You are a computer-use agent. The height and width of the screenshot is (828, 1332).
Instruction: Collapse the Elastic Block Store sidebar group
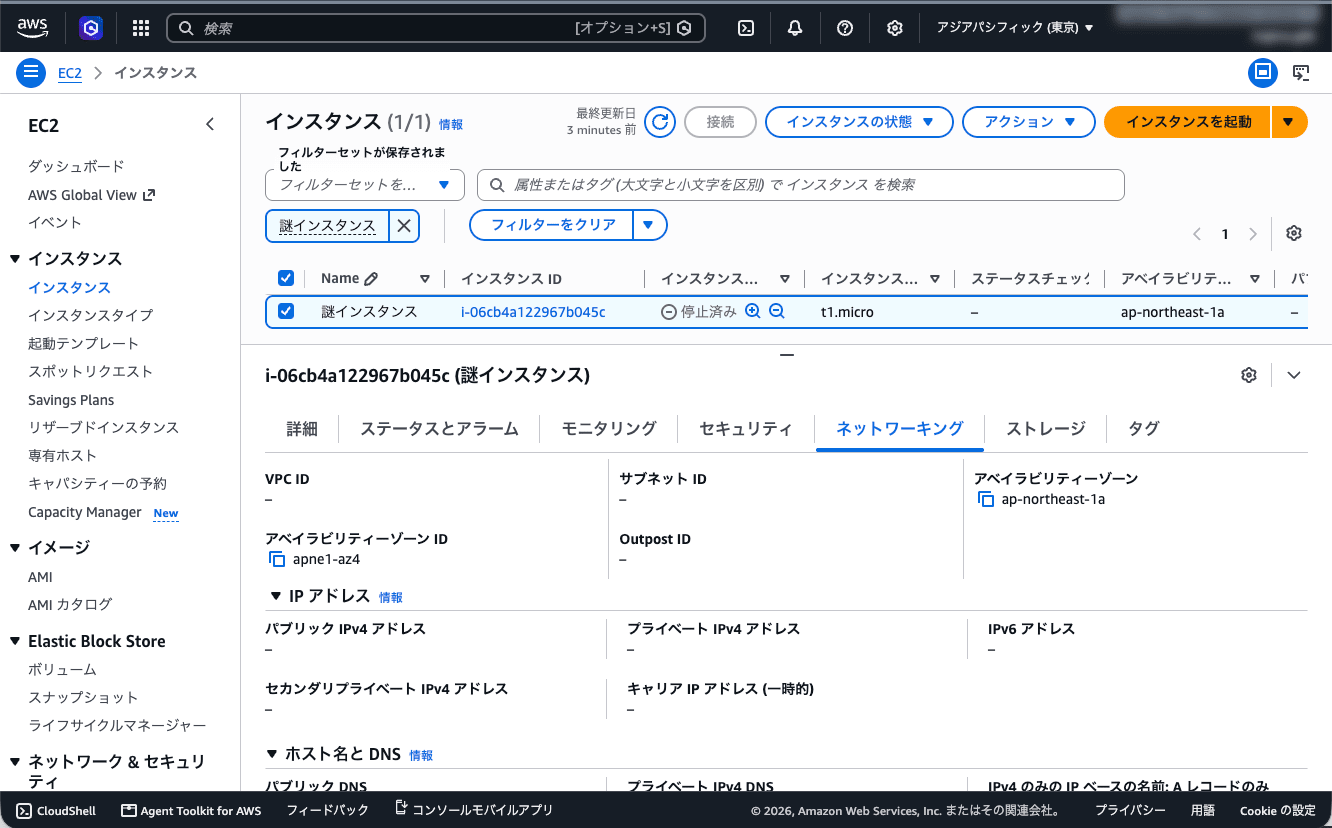pos(15,642)
